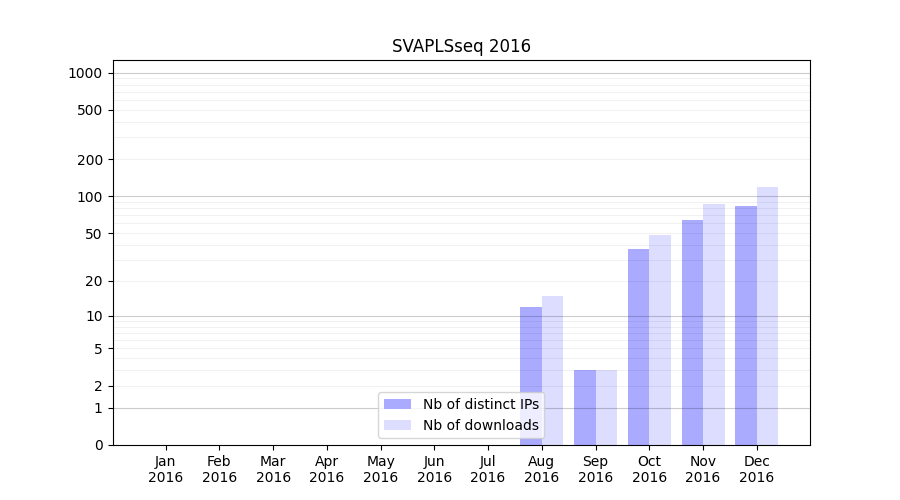Click the Oct 2016 downloads bar
The width and height of the screenshot is (900, 500).
coord(660,340)
